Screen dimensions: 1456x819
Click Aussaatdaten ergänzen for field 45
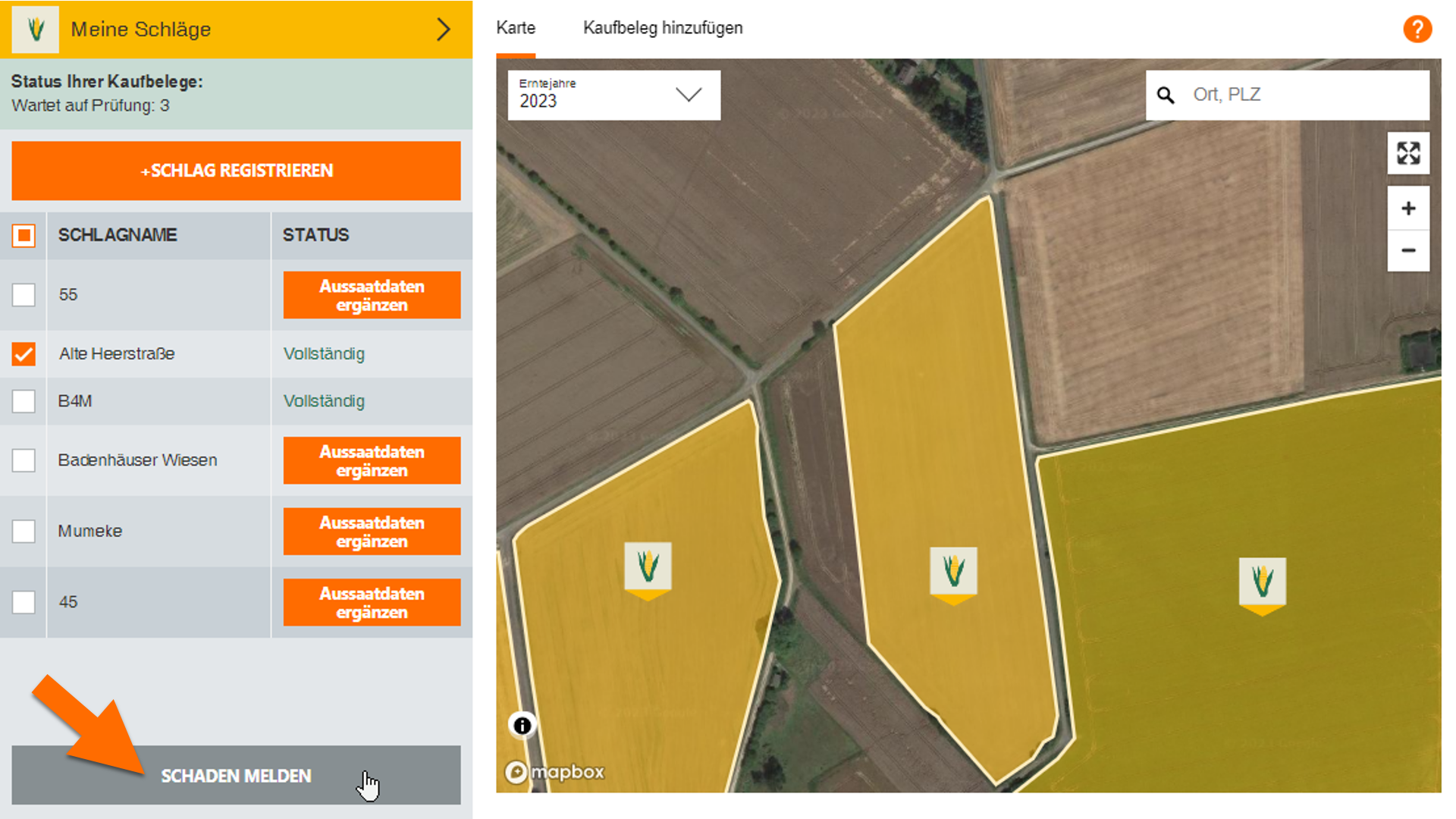click(372, 602)
